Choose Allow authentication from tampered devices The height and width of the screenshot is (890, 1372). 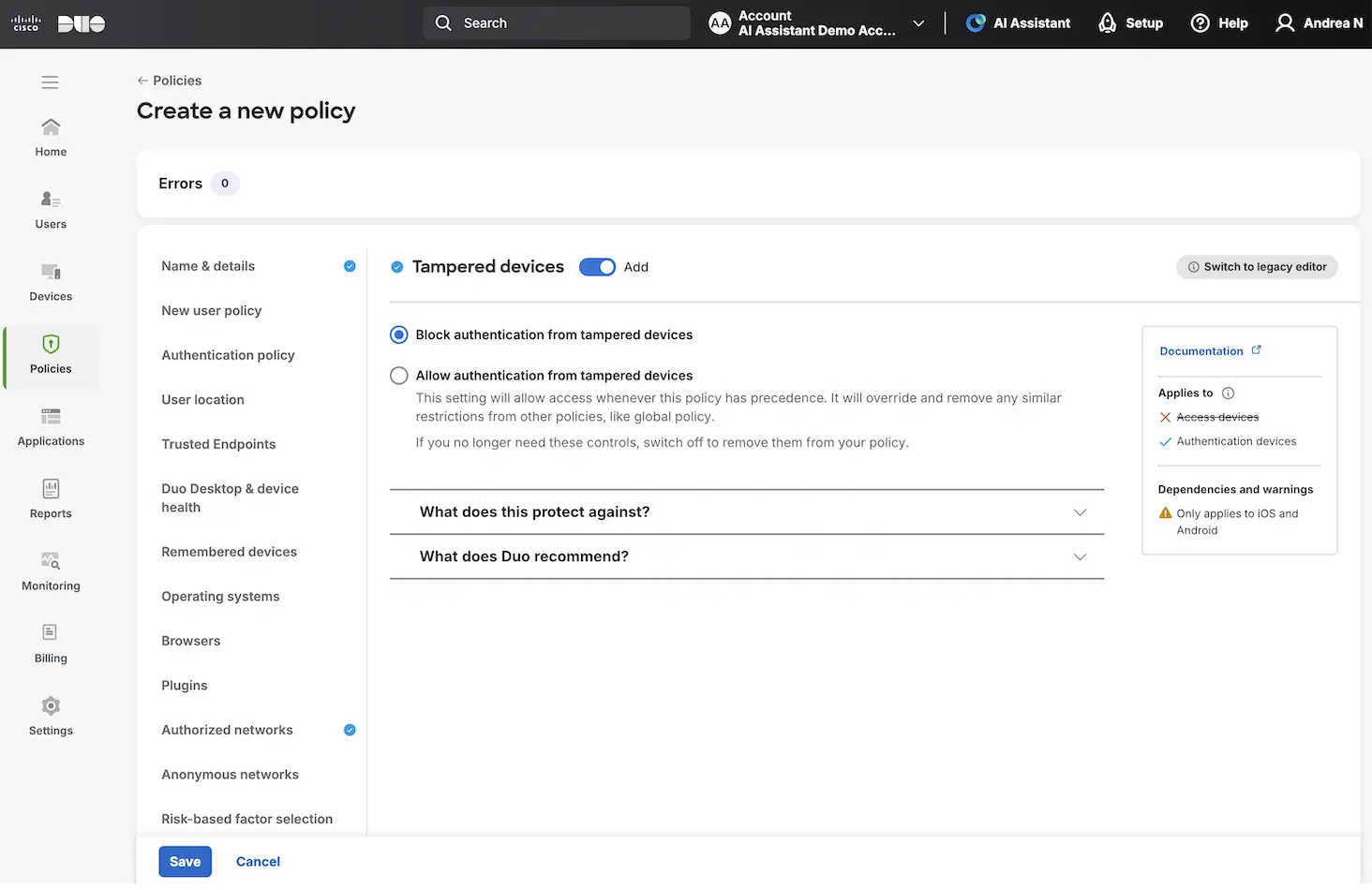coord(398,375)
